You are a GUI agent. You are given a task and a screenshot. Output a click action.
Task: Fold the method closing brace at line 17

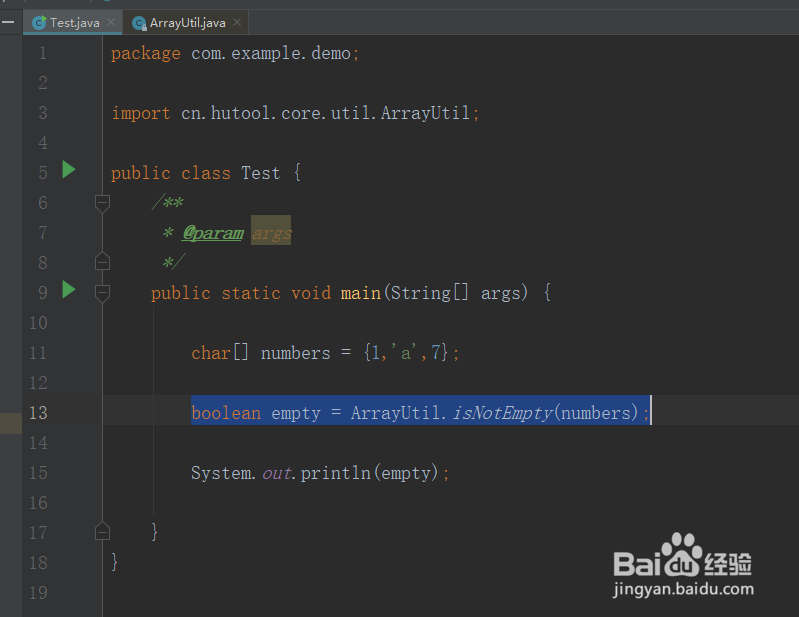(x=102, y=531)
